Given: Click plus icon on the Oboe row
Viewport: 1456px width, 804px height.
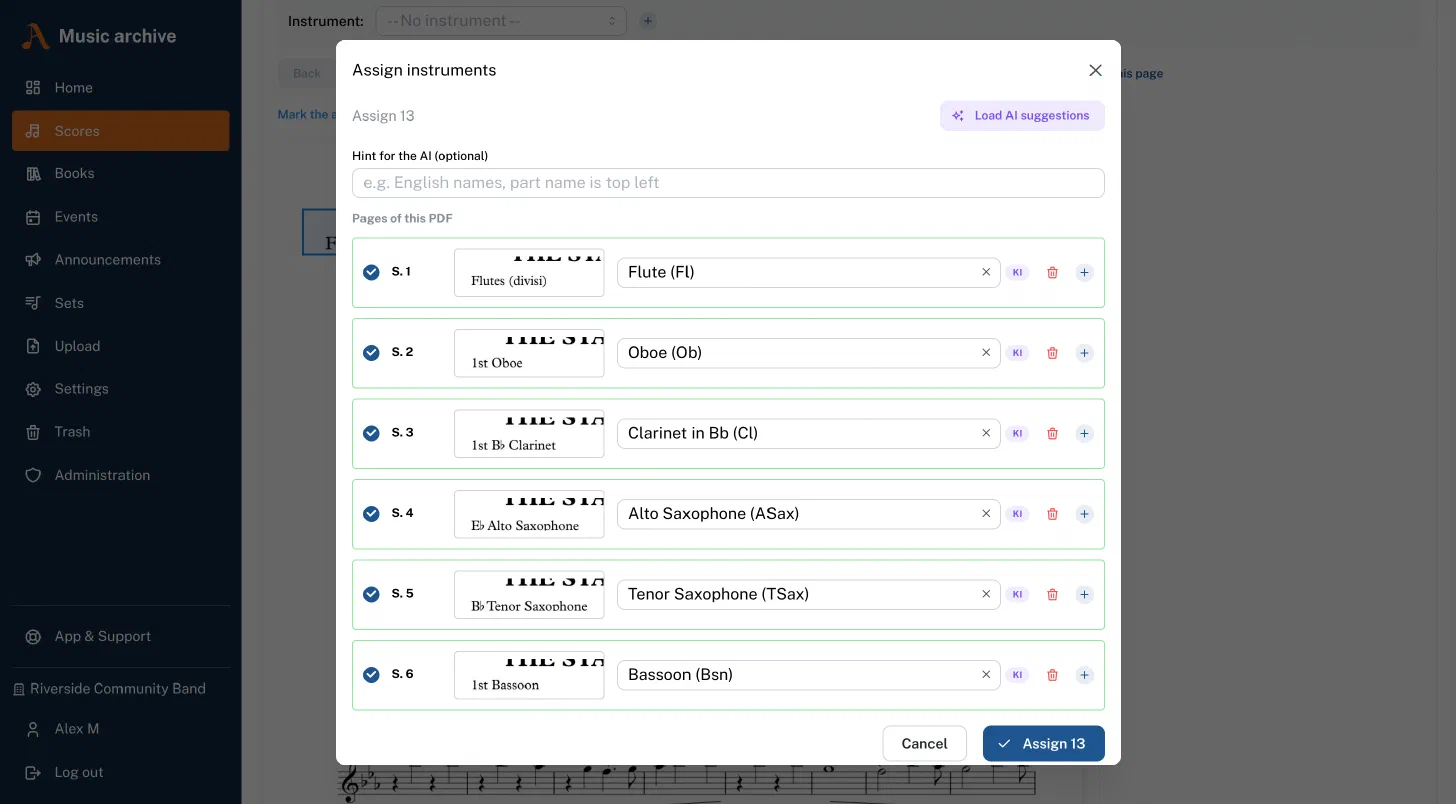Looking at the screenshot, I should click(1084, 353).
